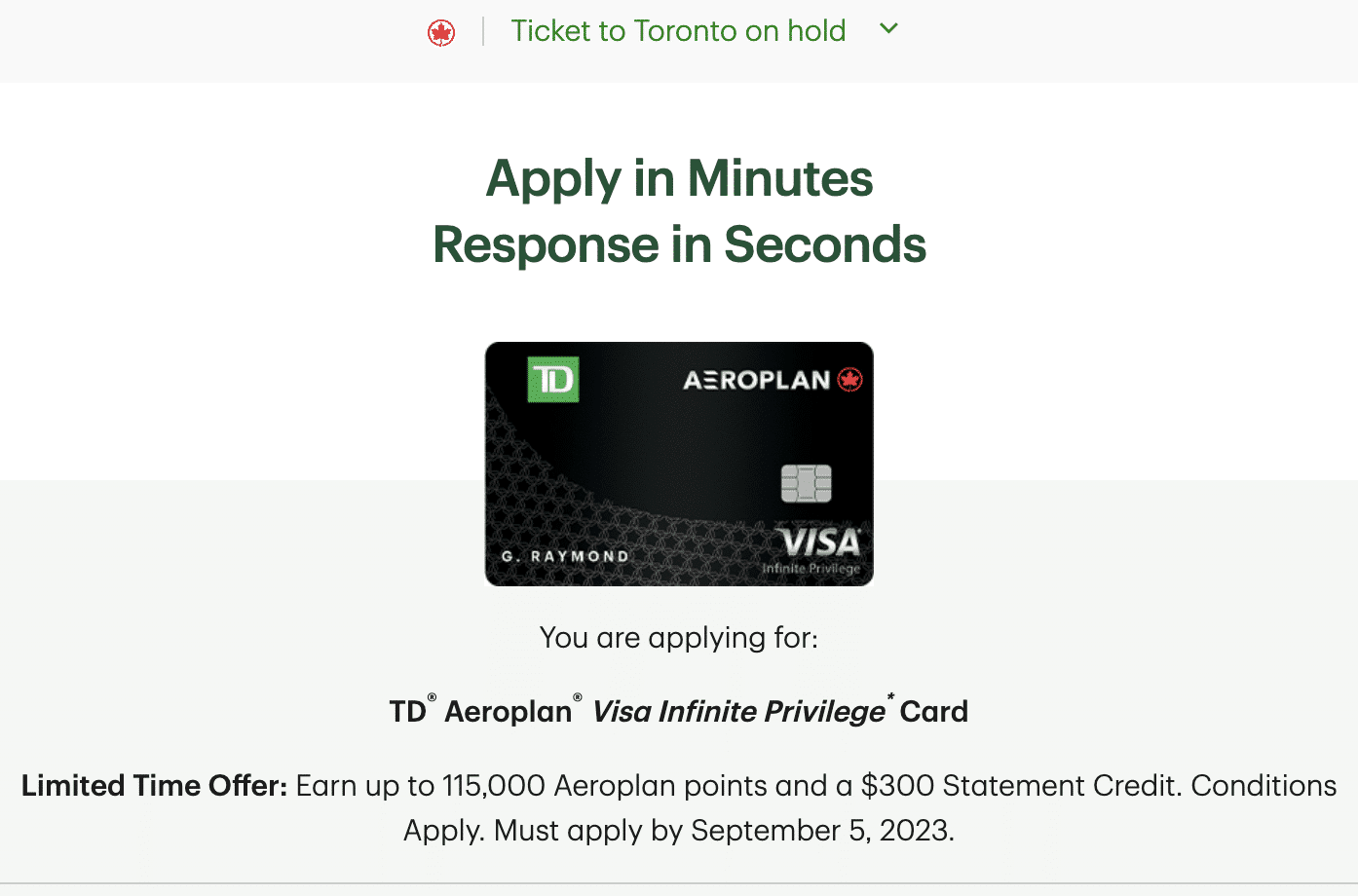Screen dimensions: 1358x896
Task: Click the VISA logo on the card
Action: 819,541
